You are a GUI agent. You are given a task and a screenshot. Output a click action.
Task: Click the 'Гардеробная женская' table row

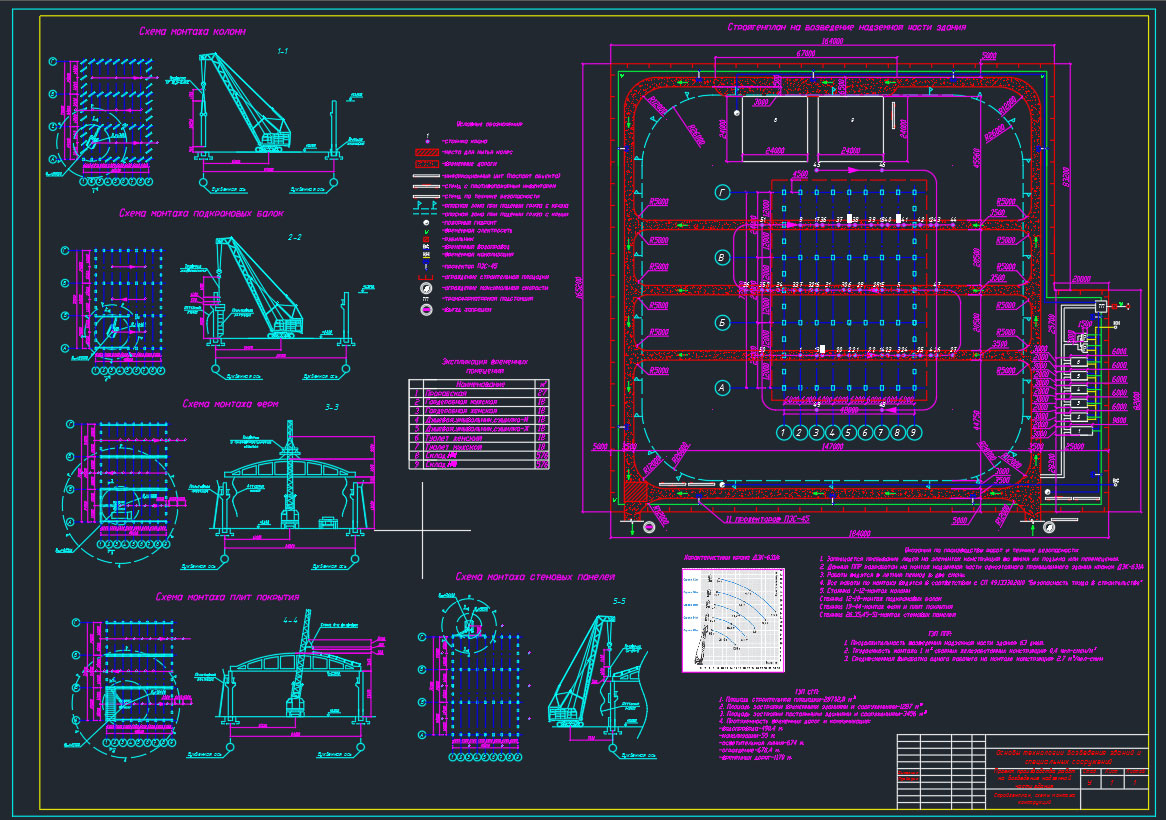tap(479, 411)
